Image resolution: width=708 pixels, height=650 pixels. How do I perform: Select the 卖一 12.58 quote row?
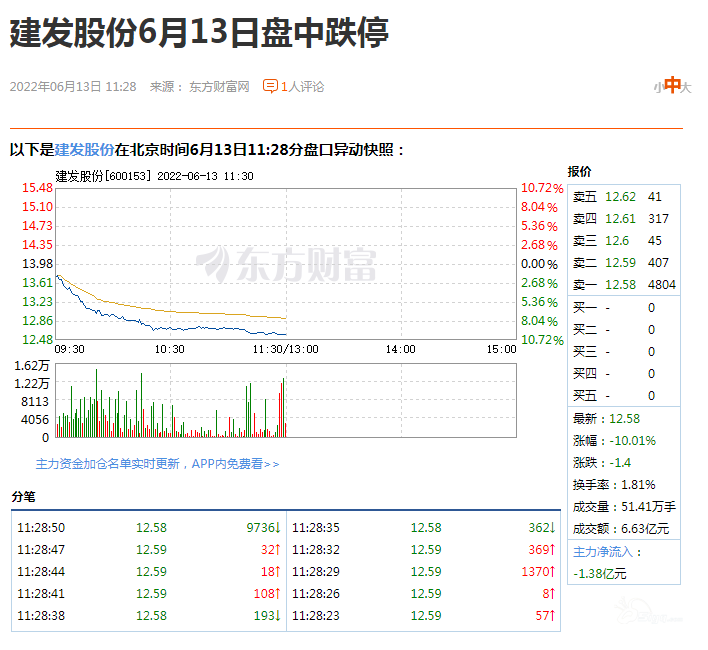pos(624,285)
